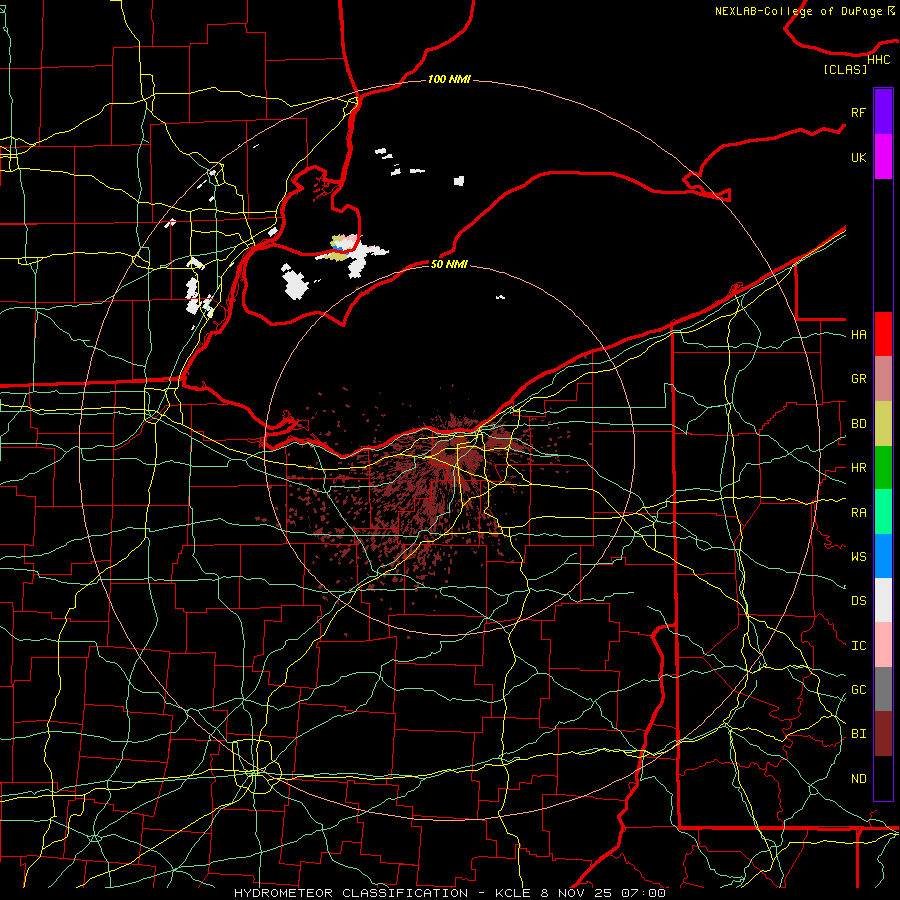
Task: Click the HR green legend color swatch
Action: [x=883, y=468]
